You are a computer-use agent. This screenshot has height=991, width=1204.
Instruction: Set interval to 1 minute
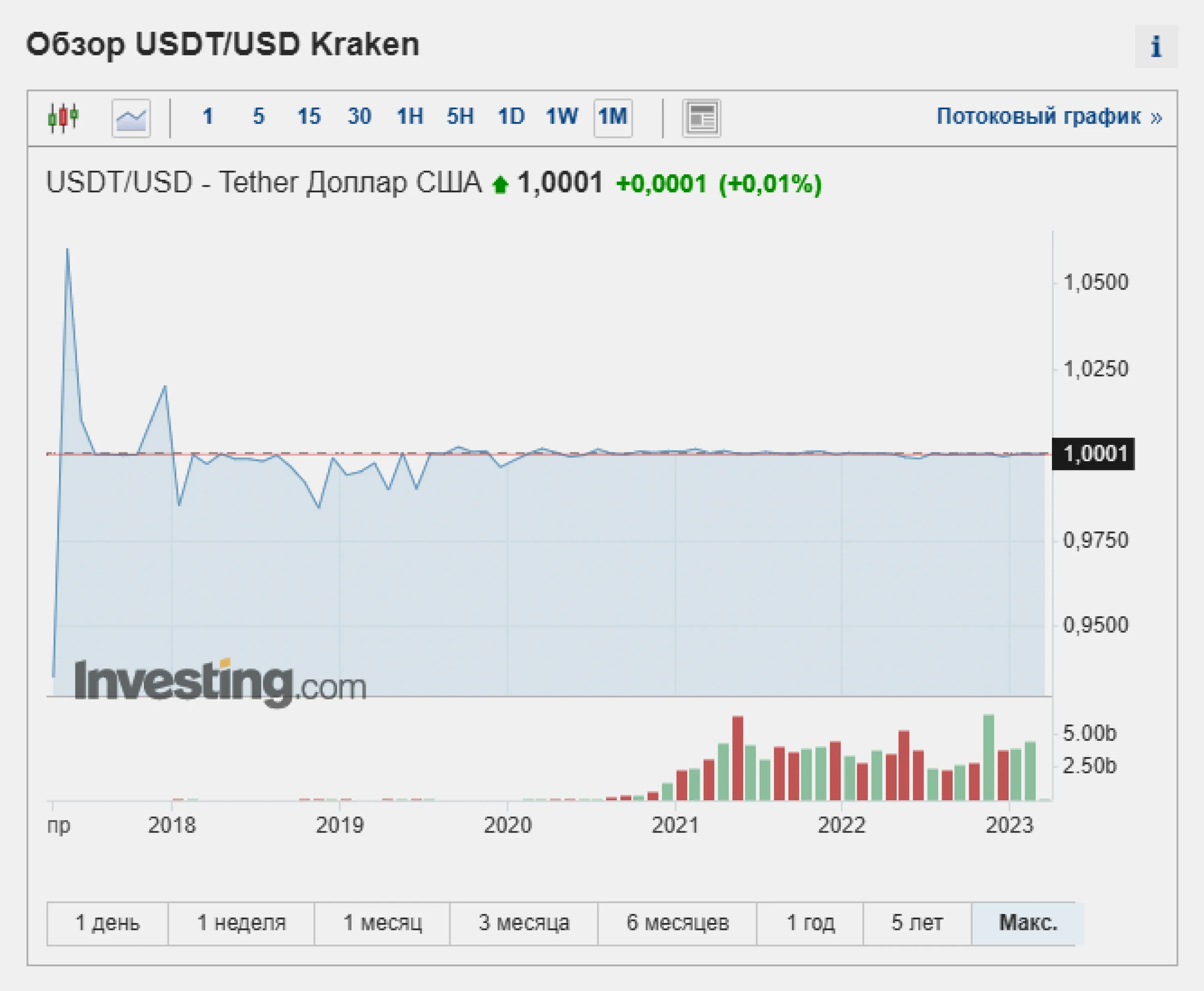point(208,117)
